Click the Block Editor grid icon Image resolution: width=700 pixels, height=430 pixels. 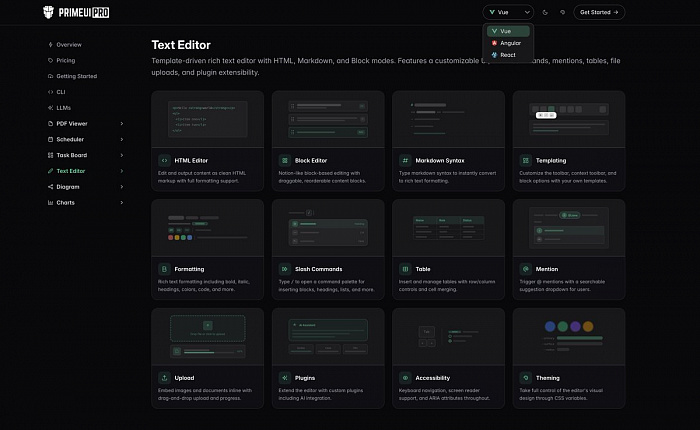tap(284, 160)
